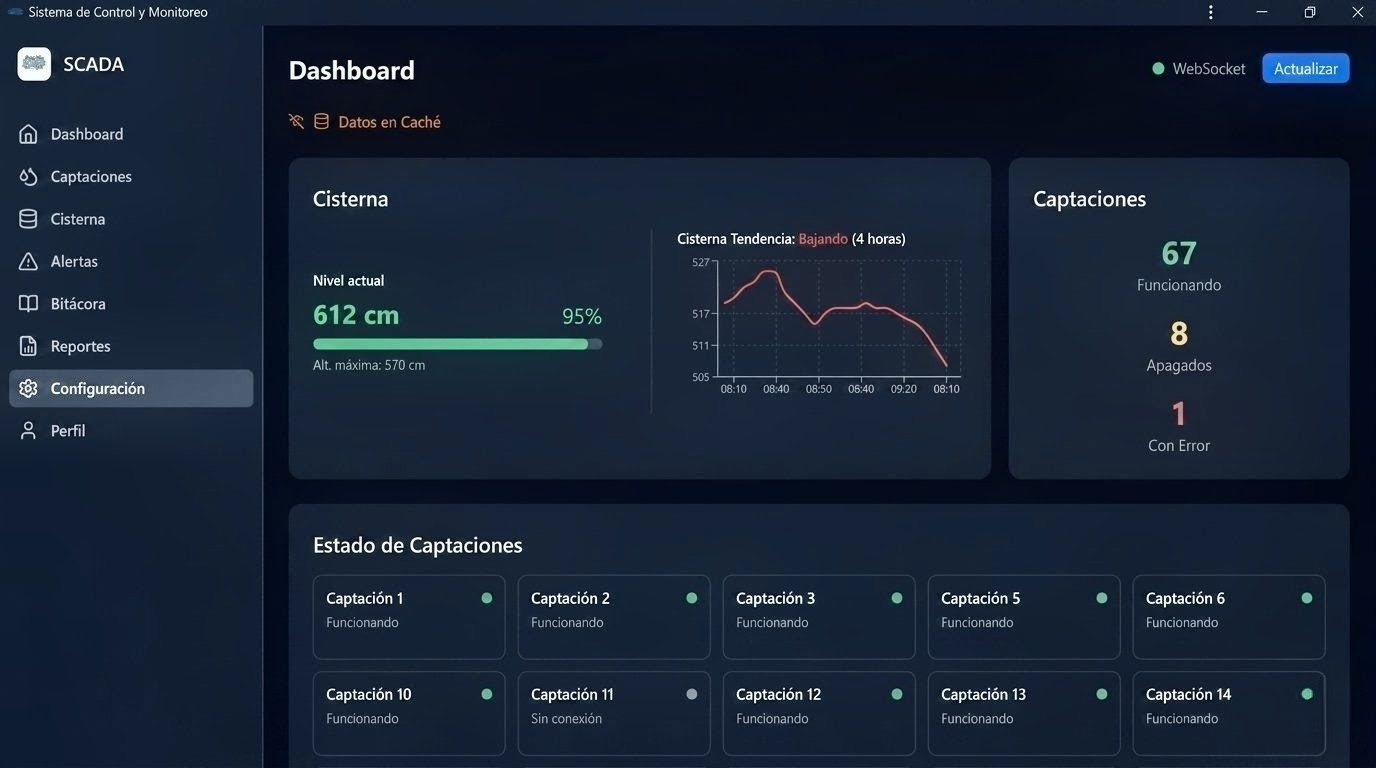Click the SCADA logo in the sidebar
This screenshot has width=1376, height=768.
[x=33, y=63]
